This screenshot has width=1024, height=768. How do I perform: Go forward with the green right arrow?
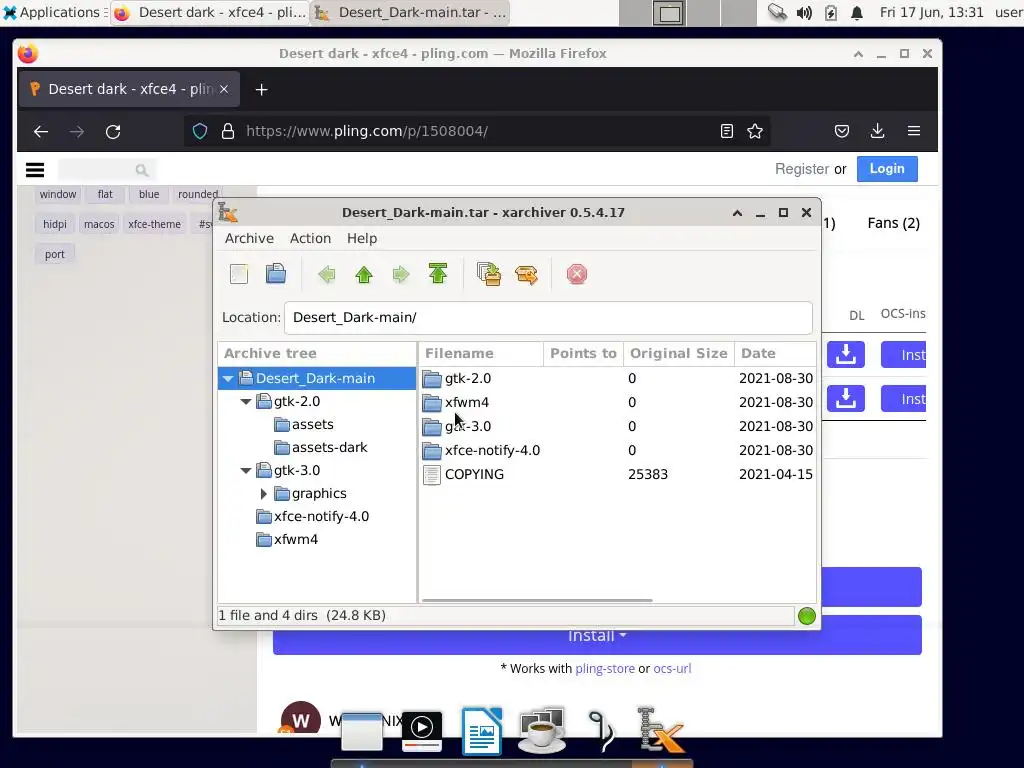400,274
